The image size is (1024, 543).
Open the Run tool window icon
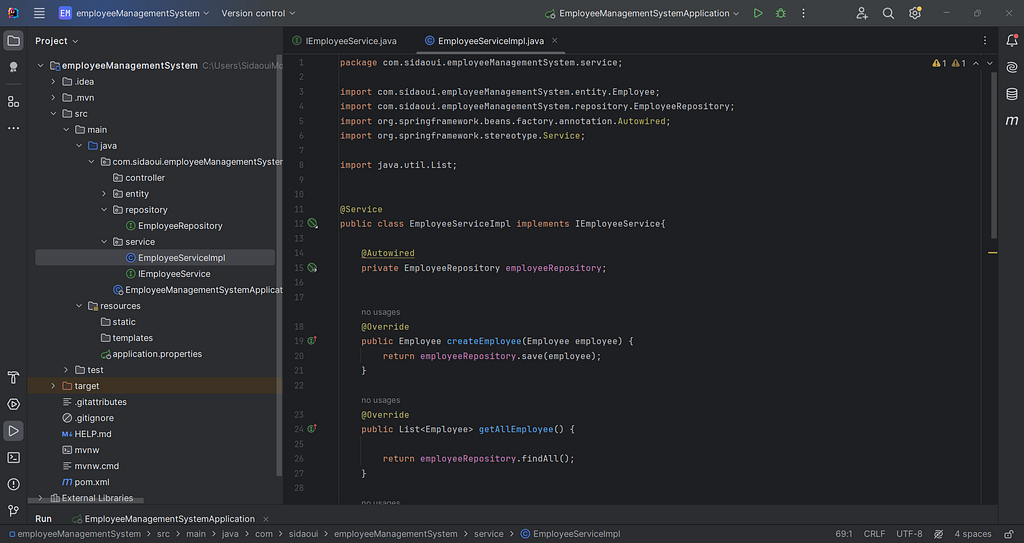13,431
